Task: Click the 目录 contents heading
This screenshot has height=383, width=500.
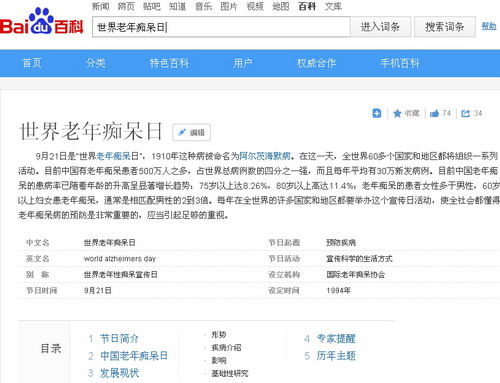Action: 51,349
